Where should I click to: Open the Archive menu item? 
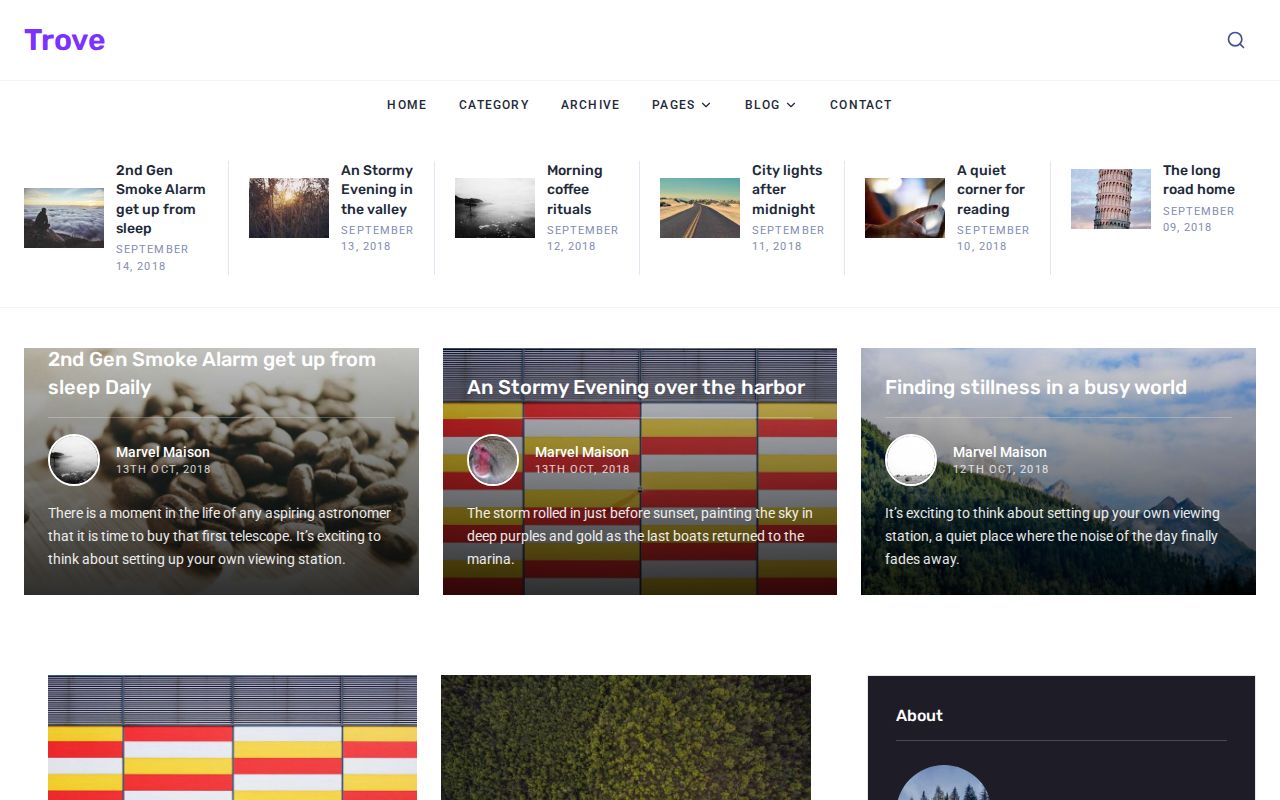tap(590, 105)
